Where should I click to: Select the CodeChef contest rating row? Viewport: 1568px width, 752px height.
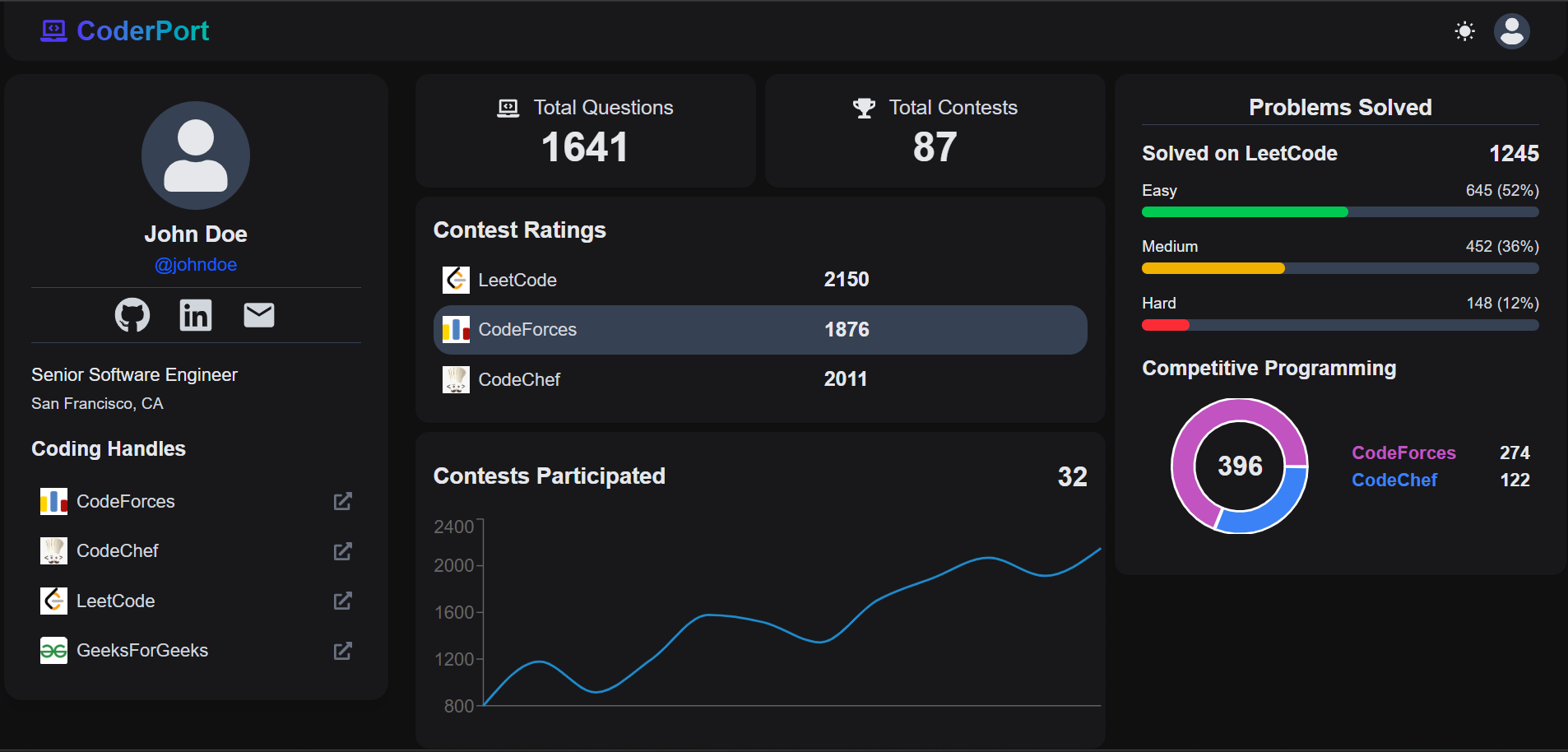pyautogui.click(x=759, y=379)
